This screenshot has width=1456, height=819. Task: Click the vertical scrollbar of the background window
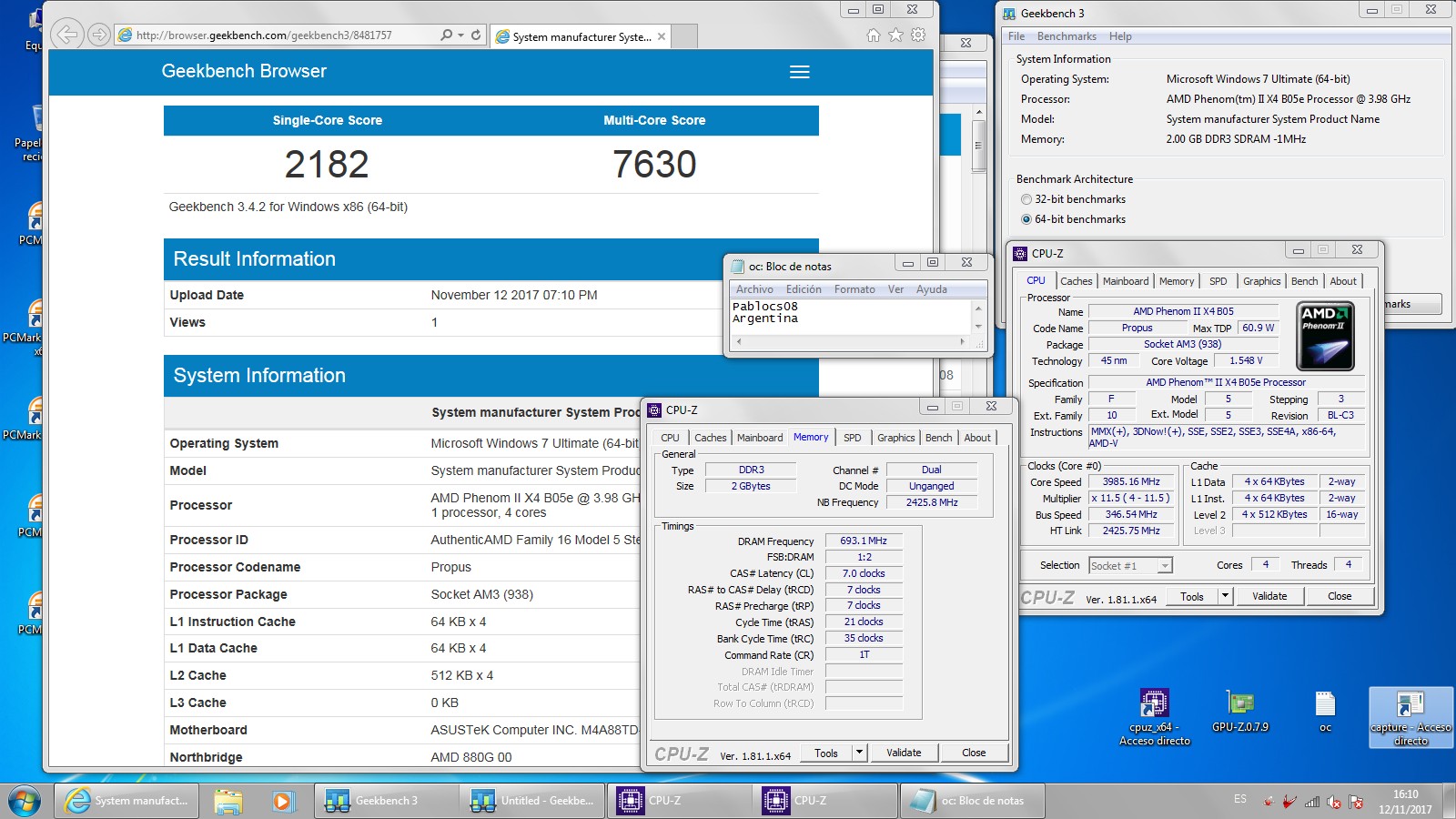coord(979,146)
